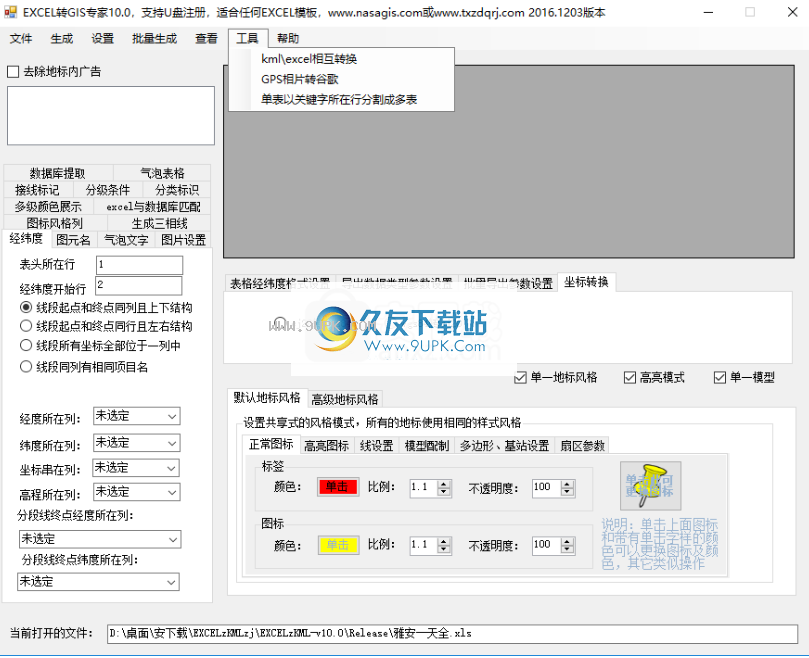809x658 pixels.
Task: Click the pushpin placemark icon button
Action: click(650, 486)
